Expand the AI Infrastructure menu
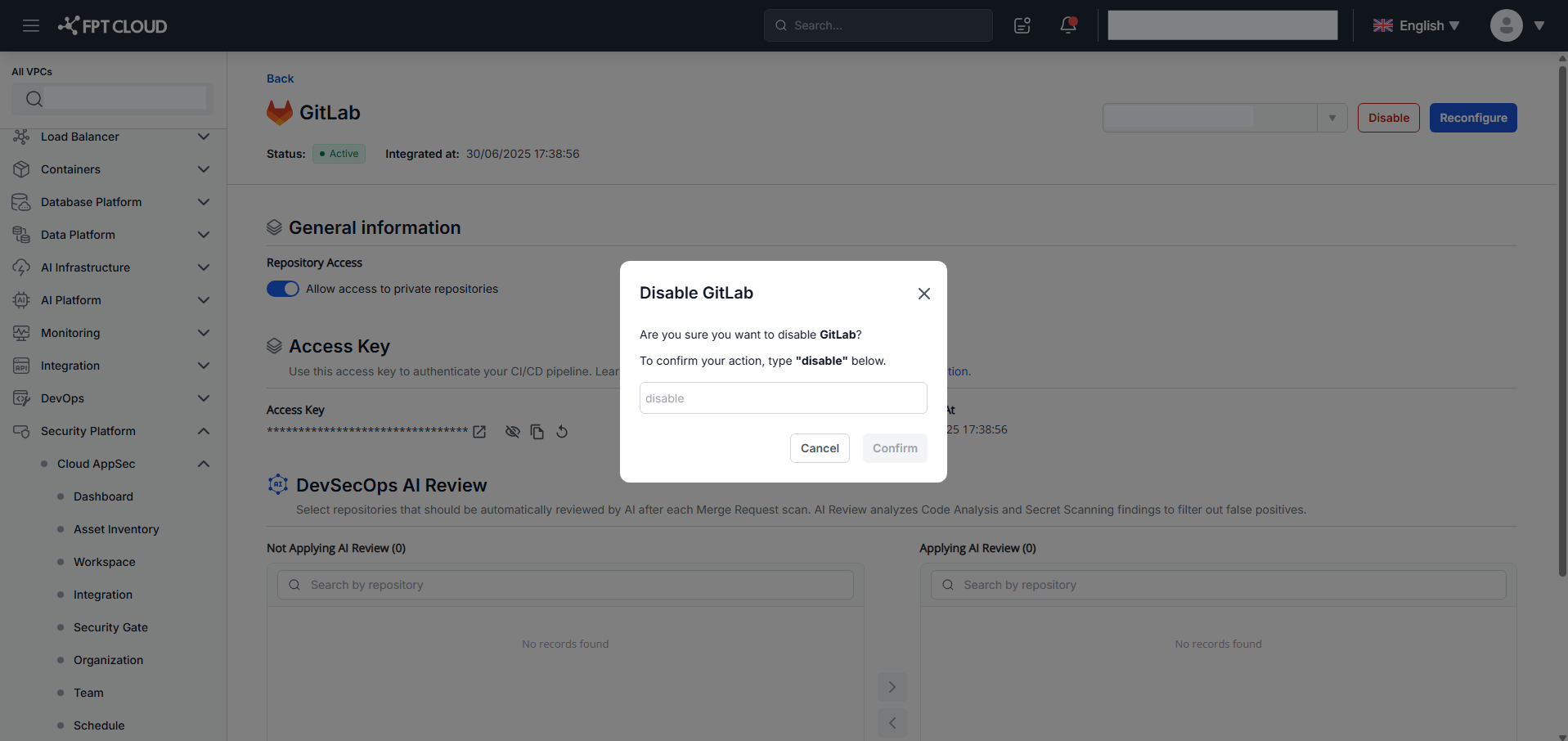The height and width of the screenshot is (741, 1568). 204,267
